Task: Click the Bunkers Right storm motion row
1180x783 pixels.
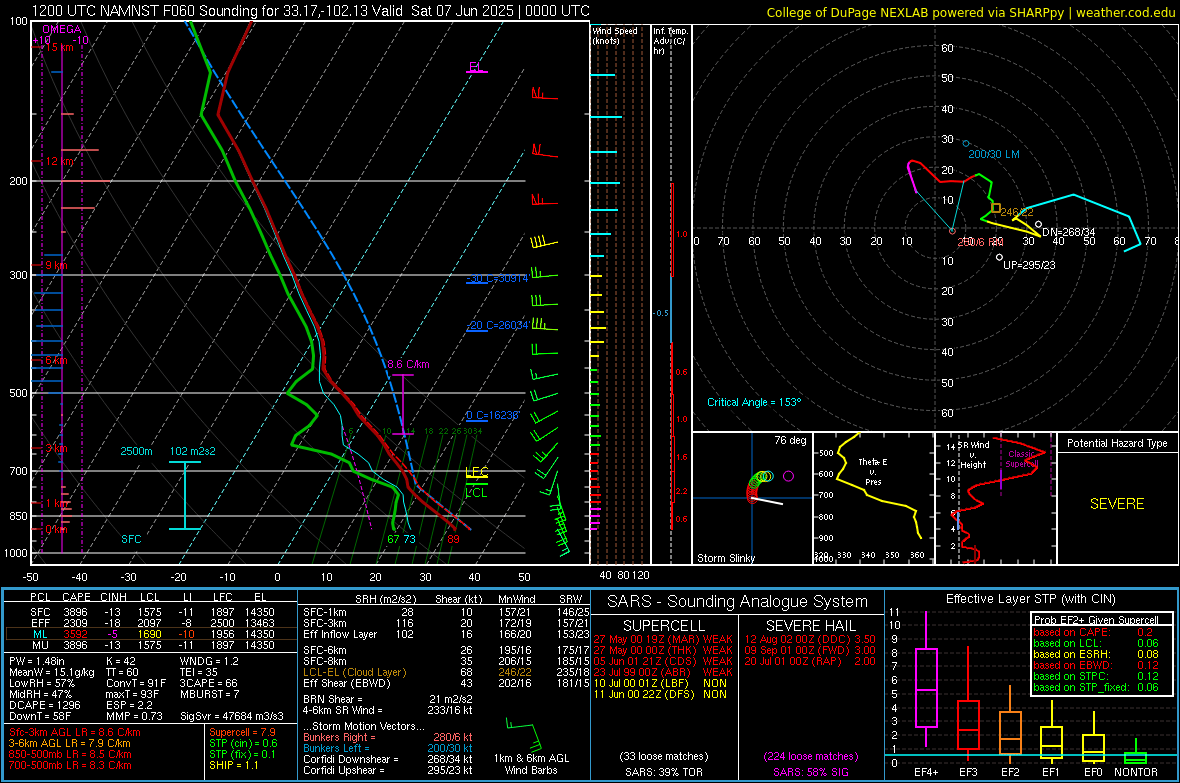Action: 388,737
